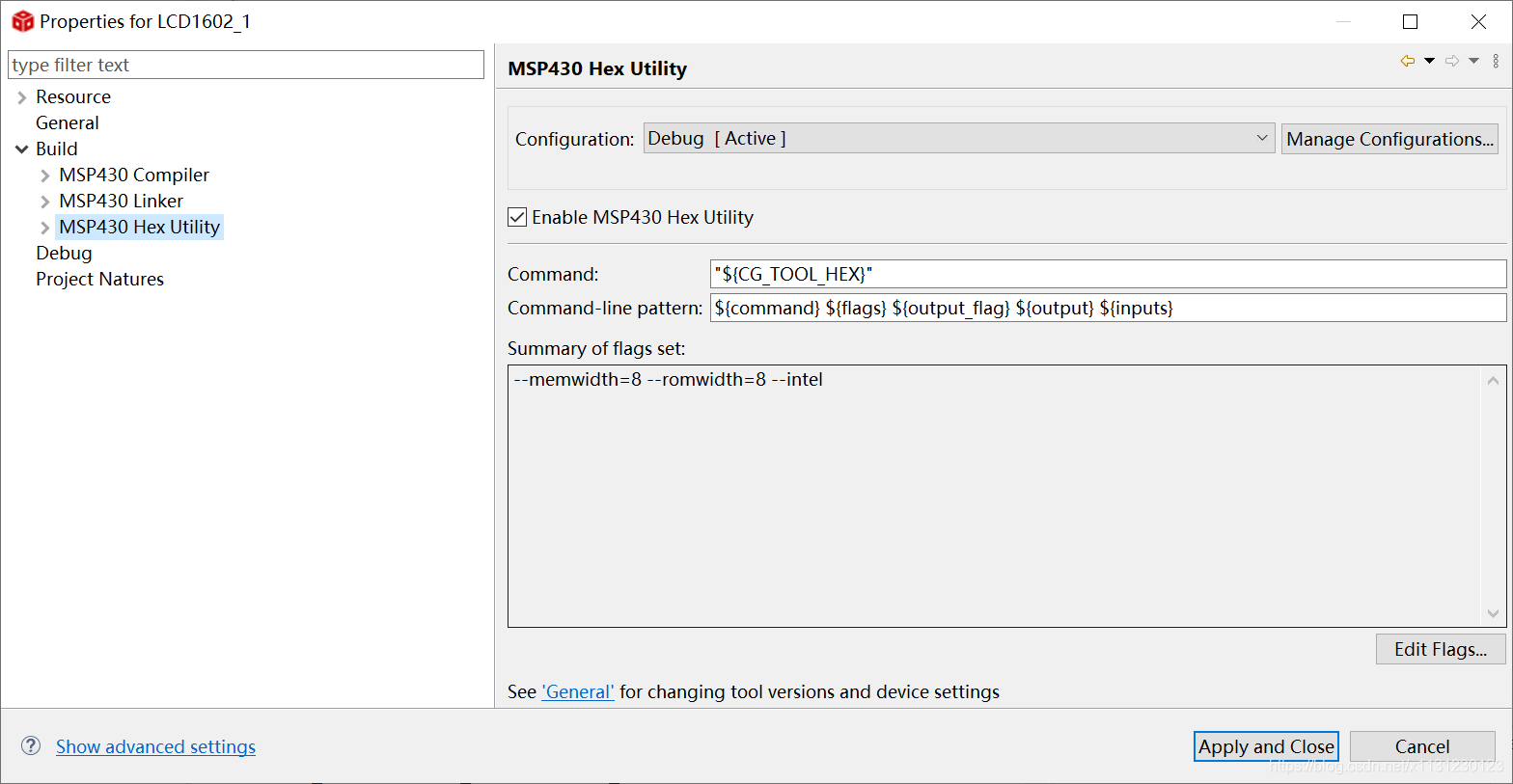The height and width of the screenshot is (784, 1513).
Task: Open the Configuration dropdown
Action: [959, 139]
